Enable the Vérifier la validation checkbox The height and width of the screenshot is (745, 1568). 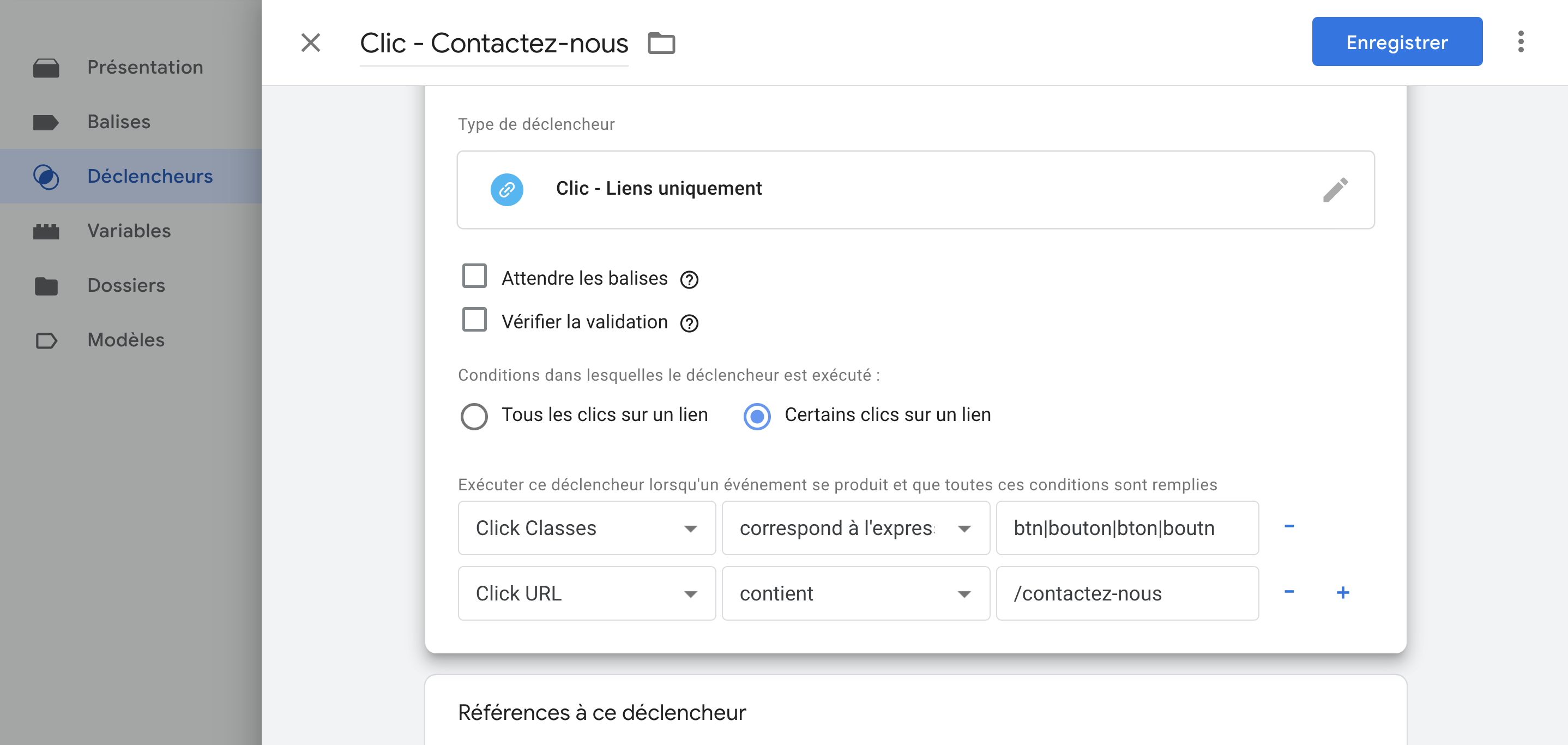click(x=474, y=319)
